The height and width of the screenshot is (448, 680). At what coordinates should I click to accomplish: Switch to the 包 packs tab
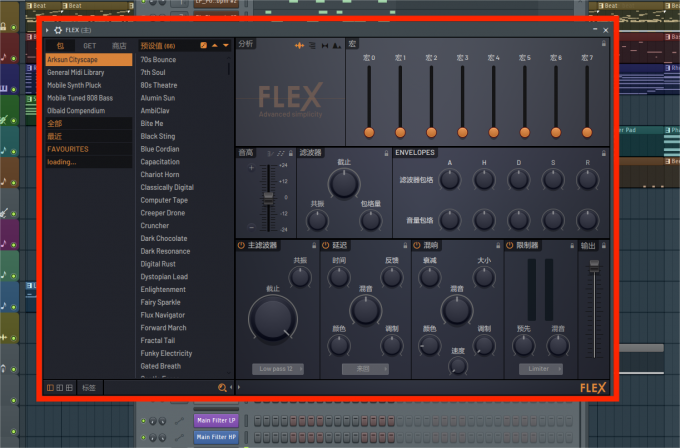click(x=60, y=46)
